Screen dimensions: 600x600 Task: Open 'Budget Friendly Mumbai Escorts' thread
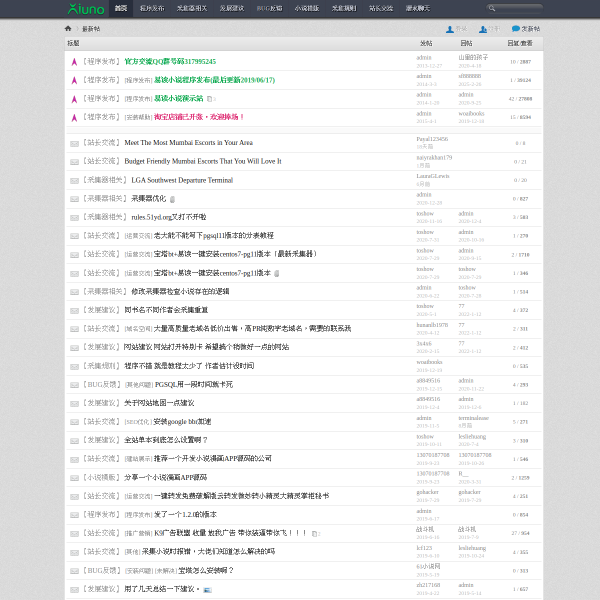coord(203,161)
